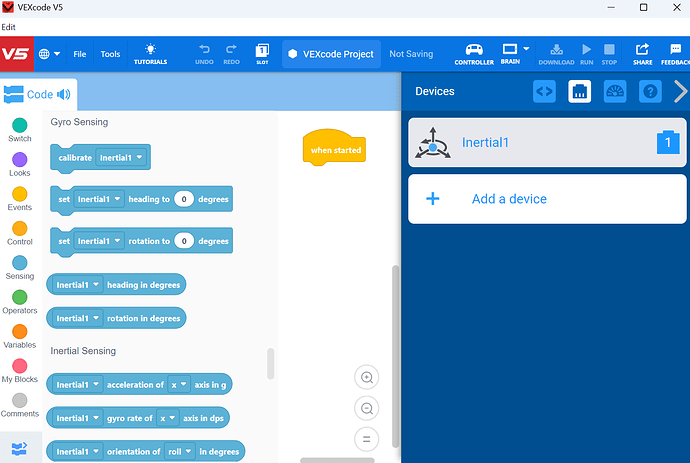Click the zoom out magnifier button
Image resolution: width=690 pixels, height=463 pixels.
pyautogui.click(x=367, y=408)
